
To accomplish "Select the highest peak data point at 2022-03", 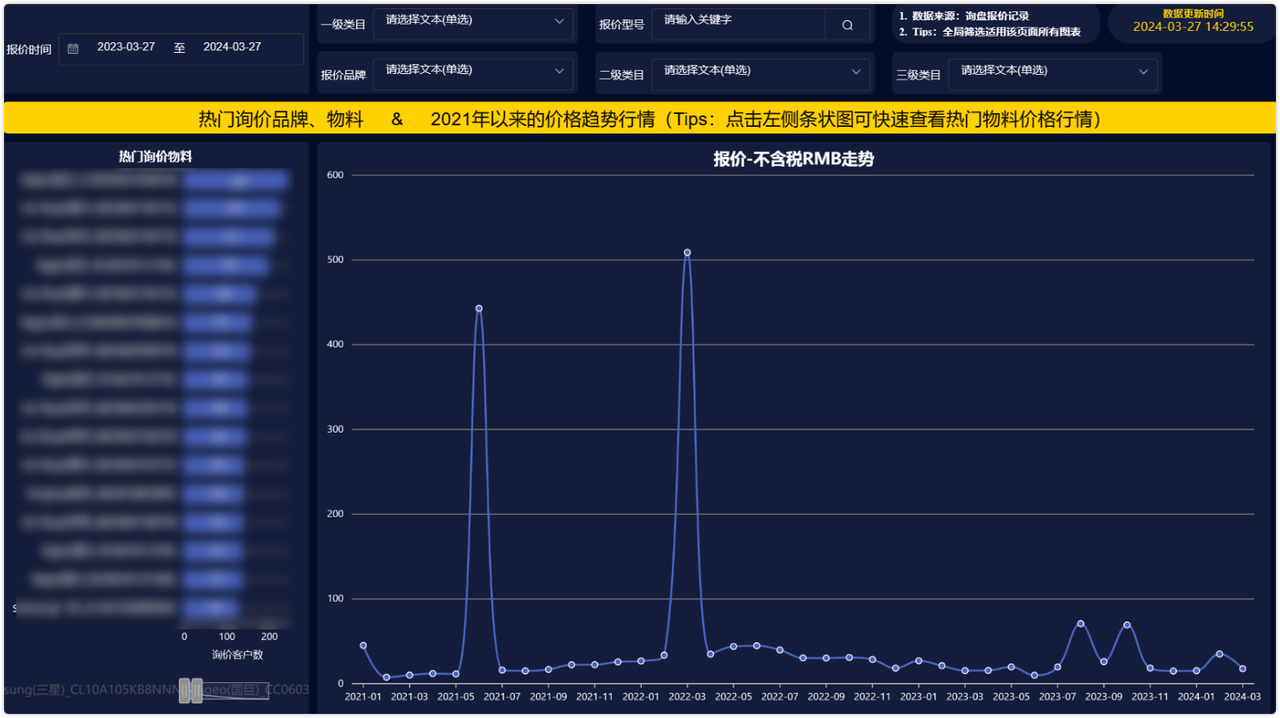I will [687, 252].
